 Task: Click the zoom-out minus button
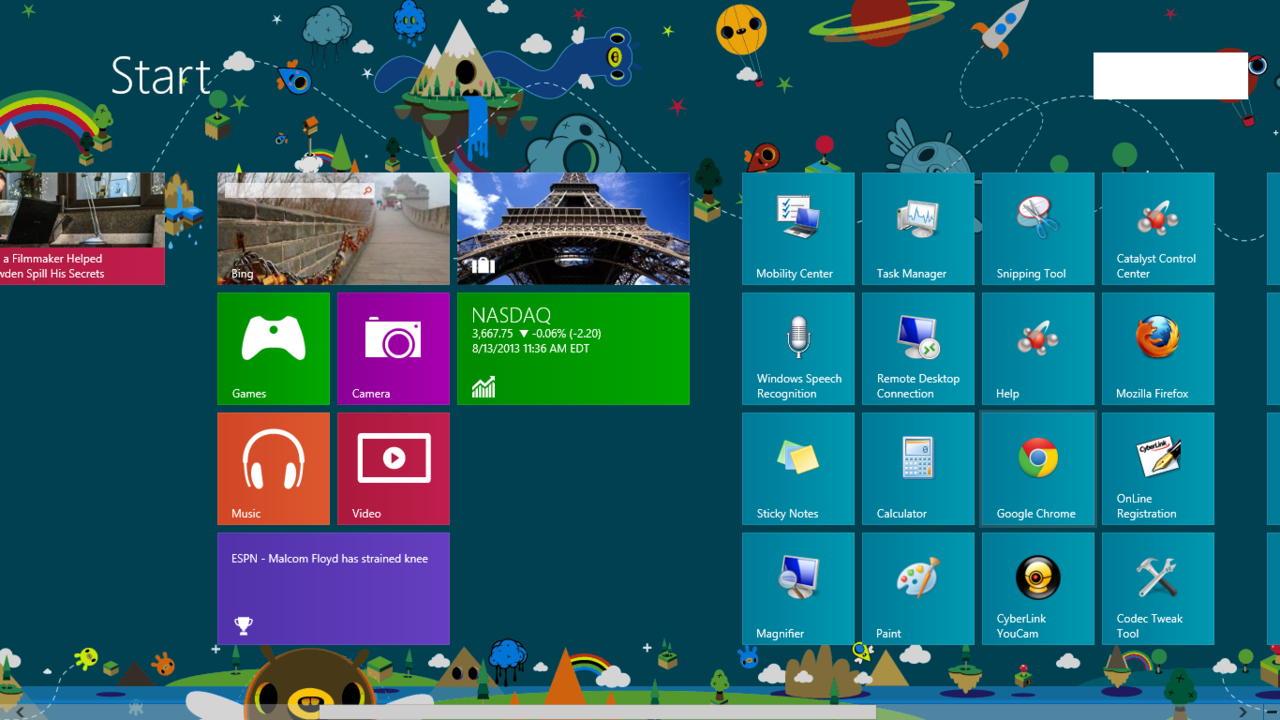pos(1270,712)
